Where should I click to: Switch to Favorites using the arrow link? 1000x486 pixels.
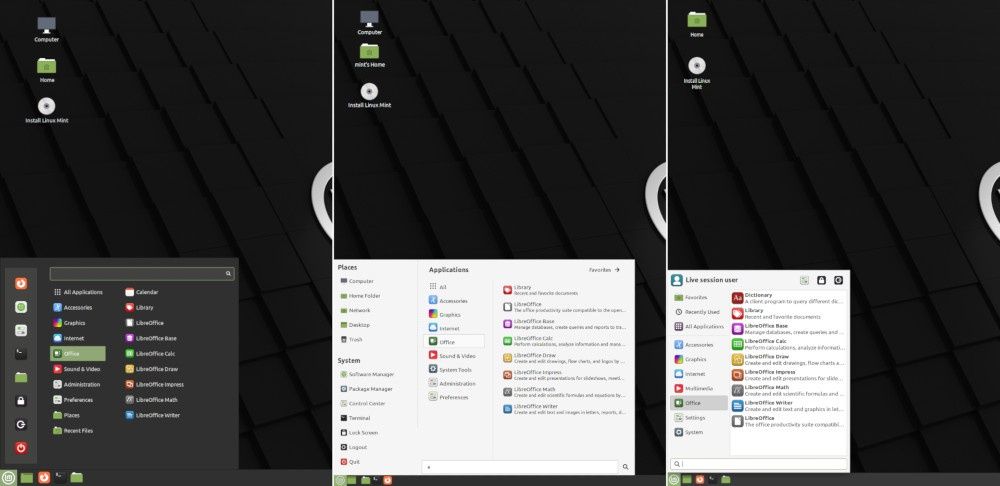click(604, 270)
